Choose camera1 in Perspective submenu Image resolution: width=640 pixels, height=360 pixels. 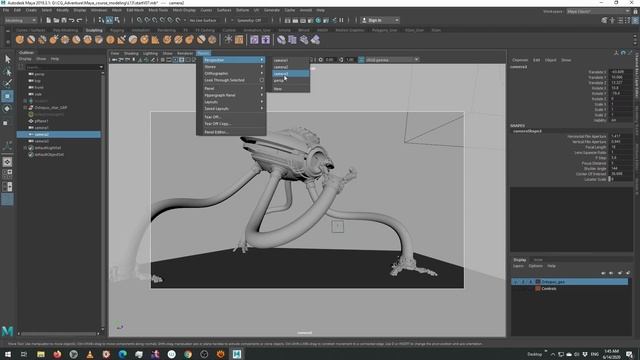[291, 60]
